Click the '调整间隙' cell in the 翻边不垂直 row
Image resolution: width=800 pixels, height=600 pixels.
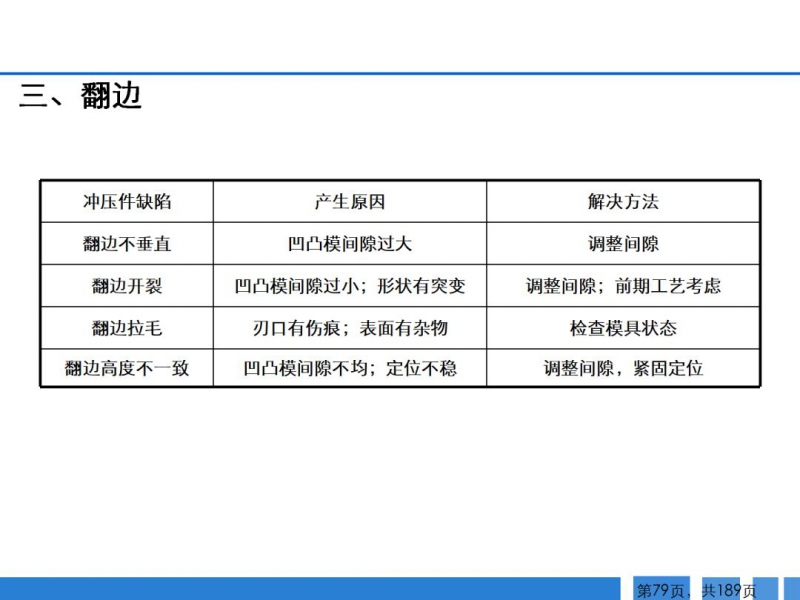(623, 243)
